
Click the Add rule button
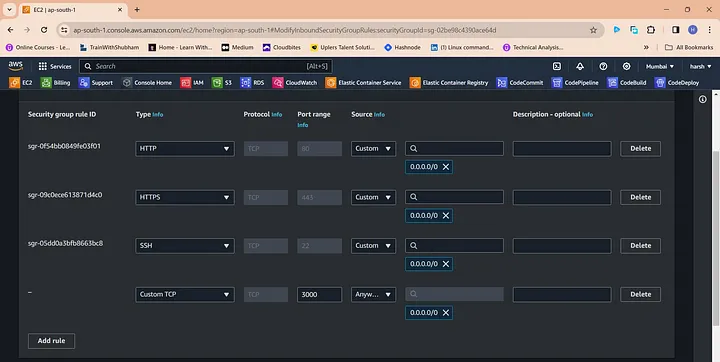pos(51,341)
